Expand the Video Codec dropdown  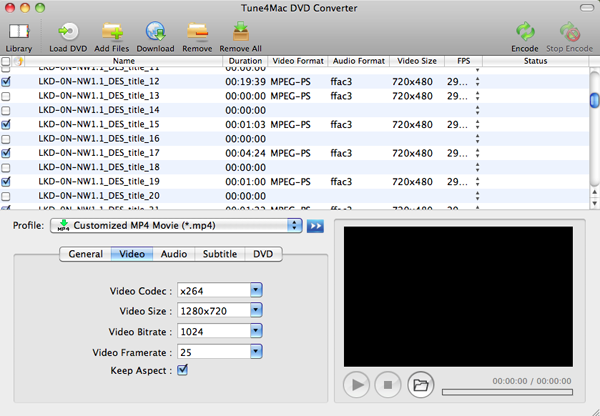pos(256,290)
